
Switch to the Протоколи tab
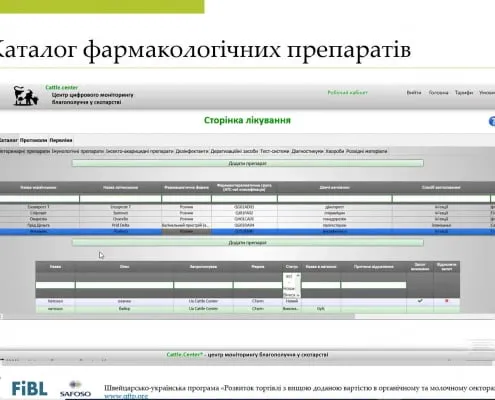pos(33,140)
